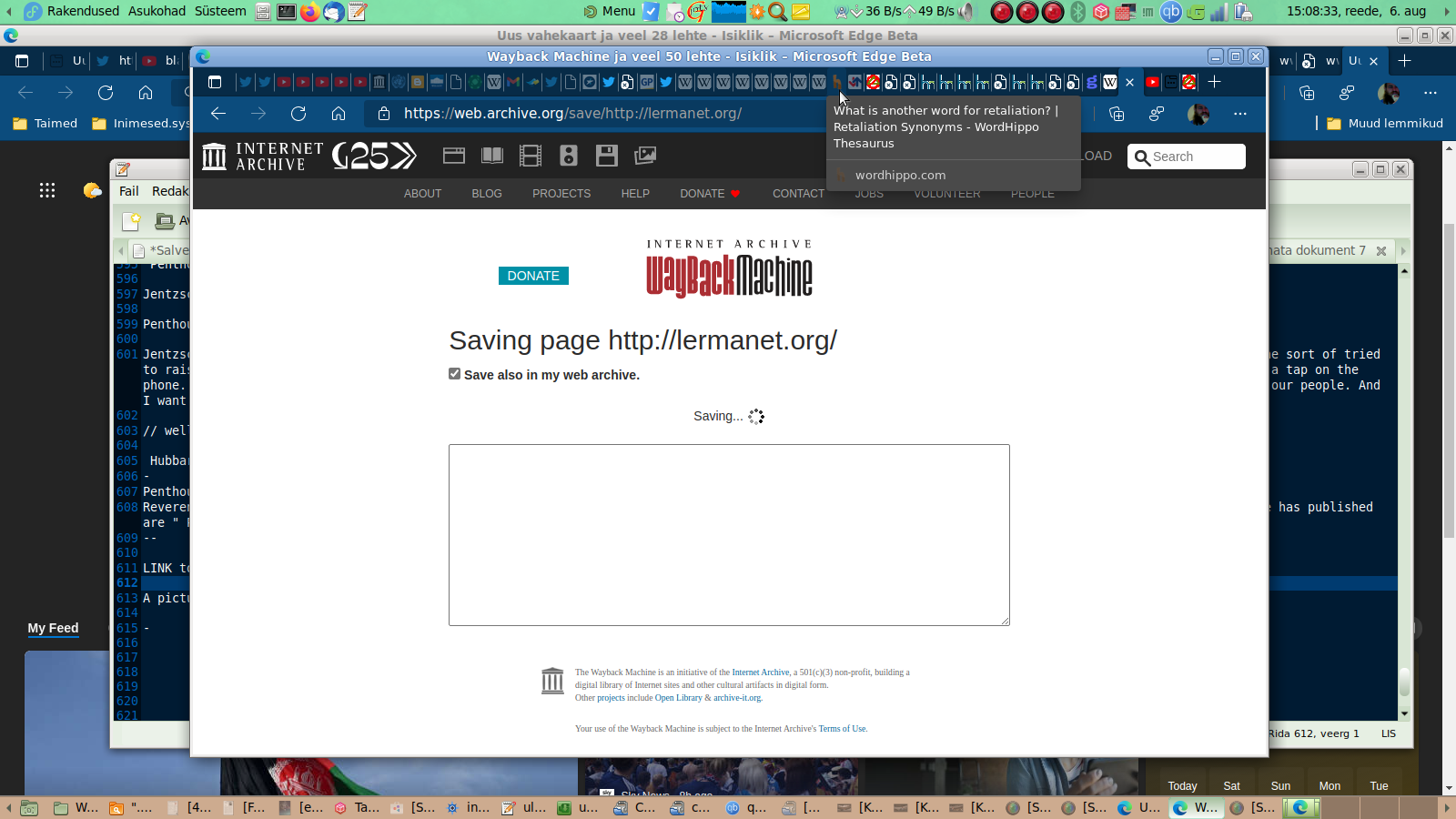Open the 'Muud lemmikud' bookmarks folder

[1385, 124]
